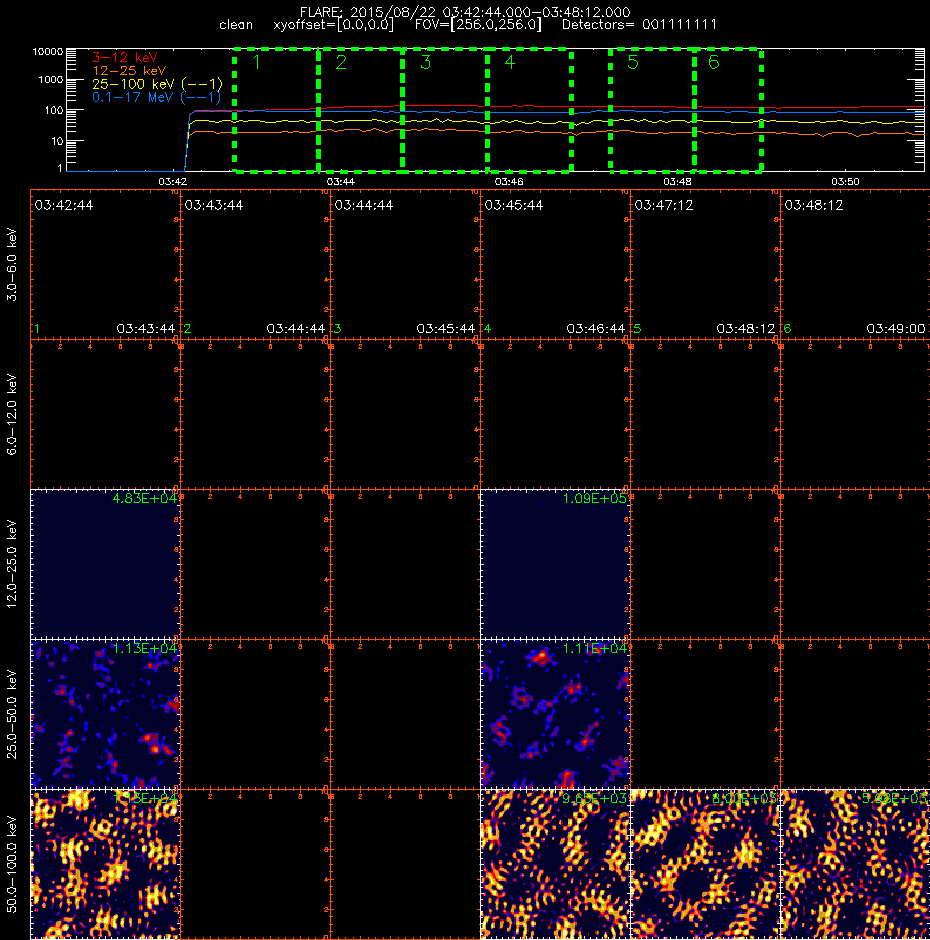This screenshot has height=940, width=930.
Task: Click the 03:49:00 end time label
Action: (x=896, y=329)
